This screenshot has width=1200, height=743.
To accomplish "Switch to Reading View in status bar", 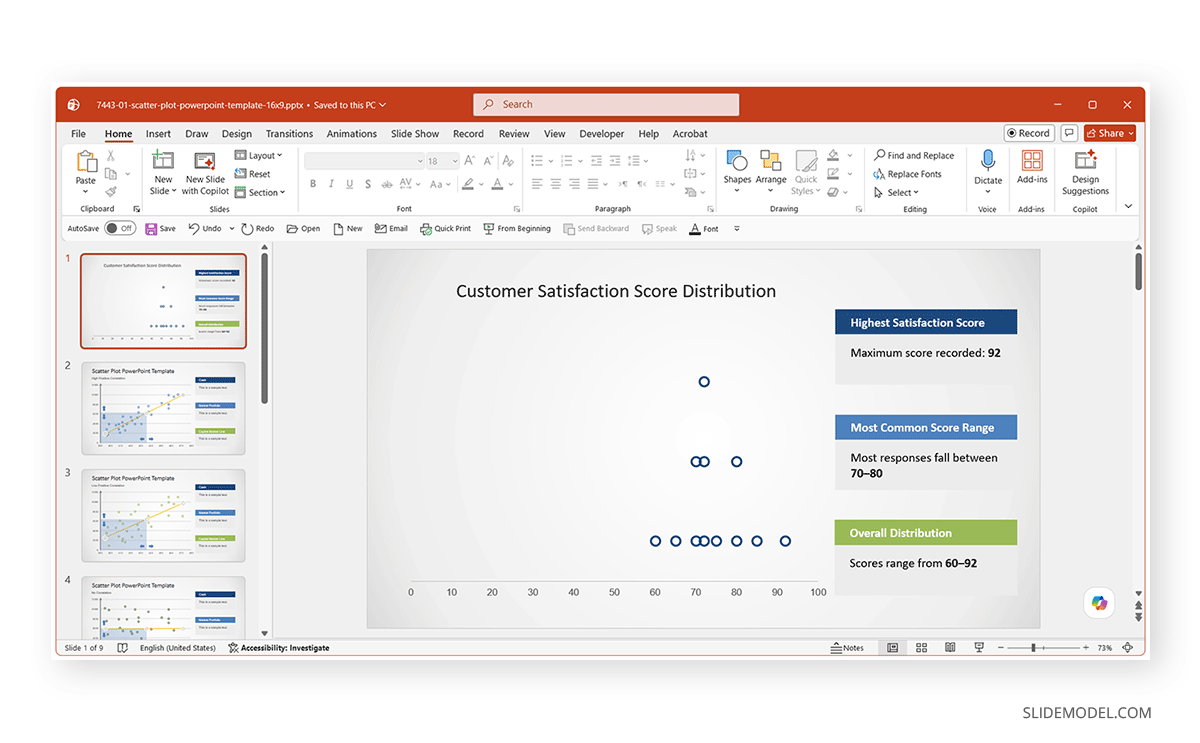I will coord(950,648).
